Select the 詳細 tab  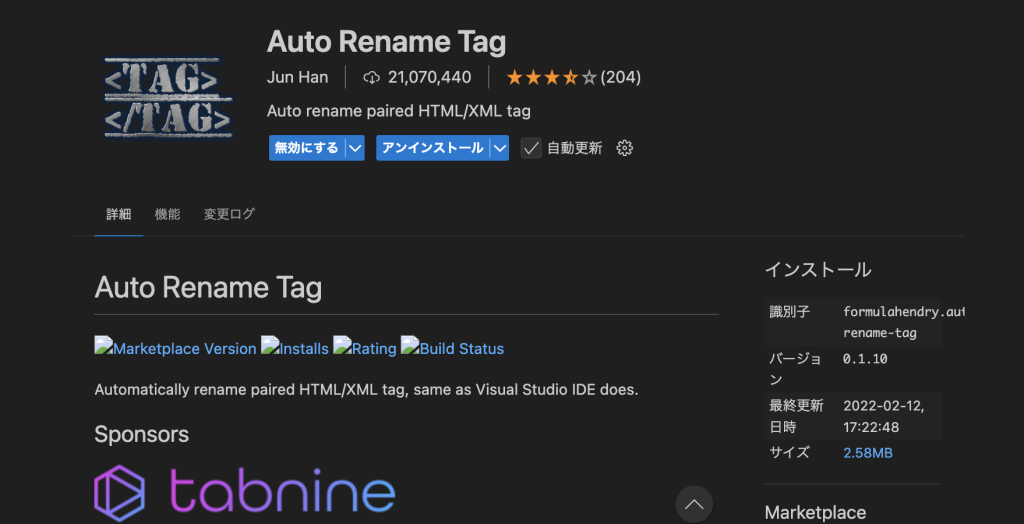118,214
